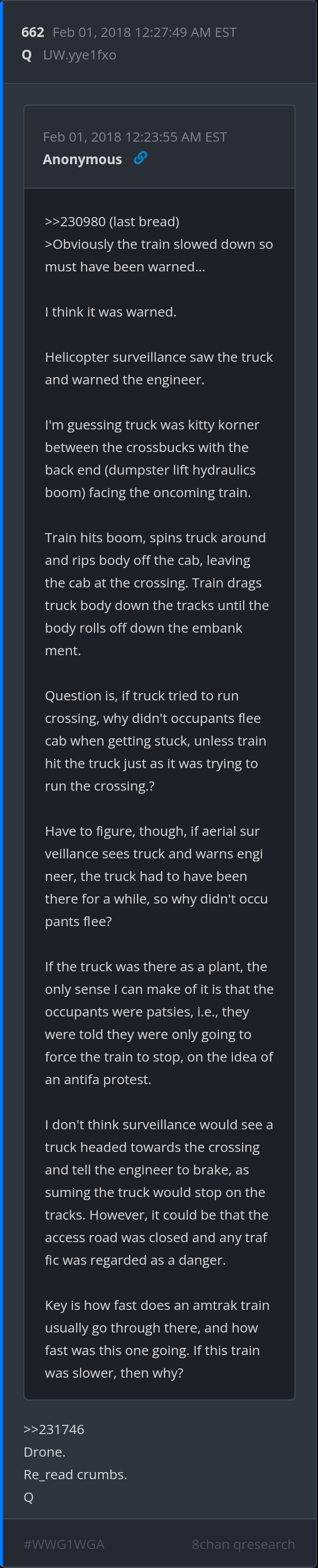Click the chain link icon beside Anonymous
The width and height of the screenshot is (318, 1568).
[141, 158]
